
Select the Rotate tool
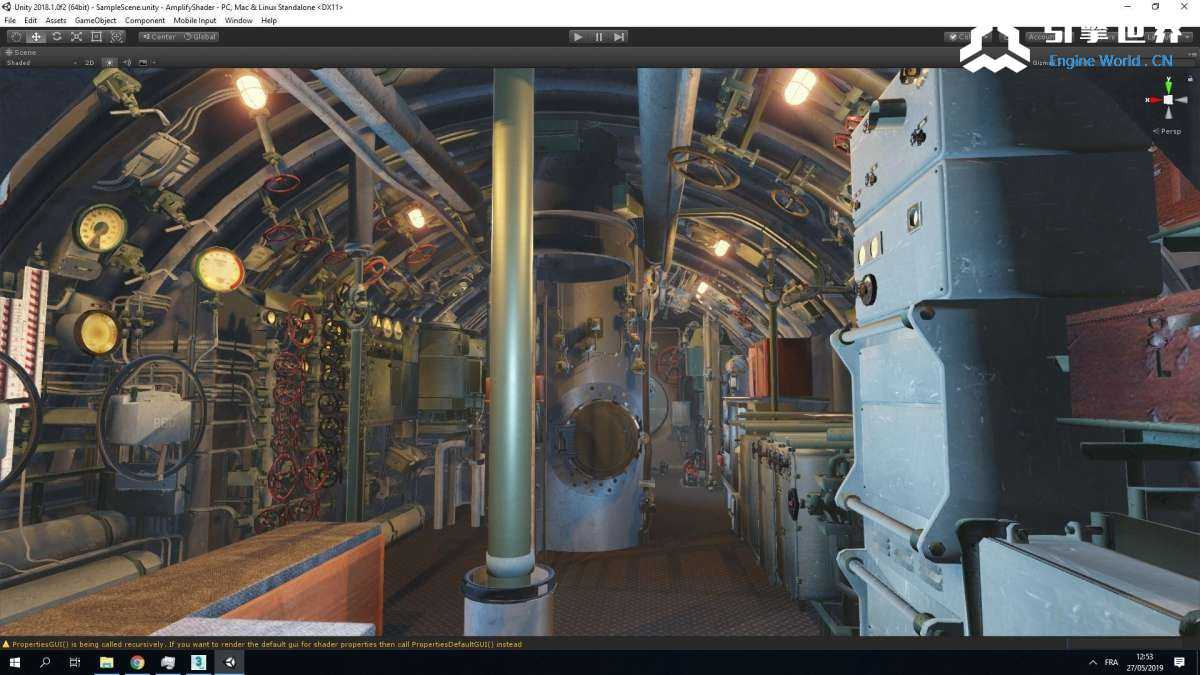point(56,37)
